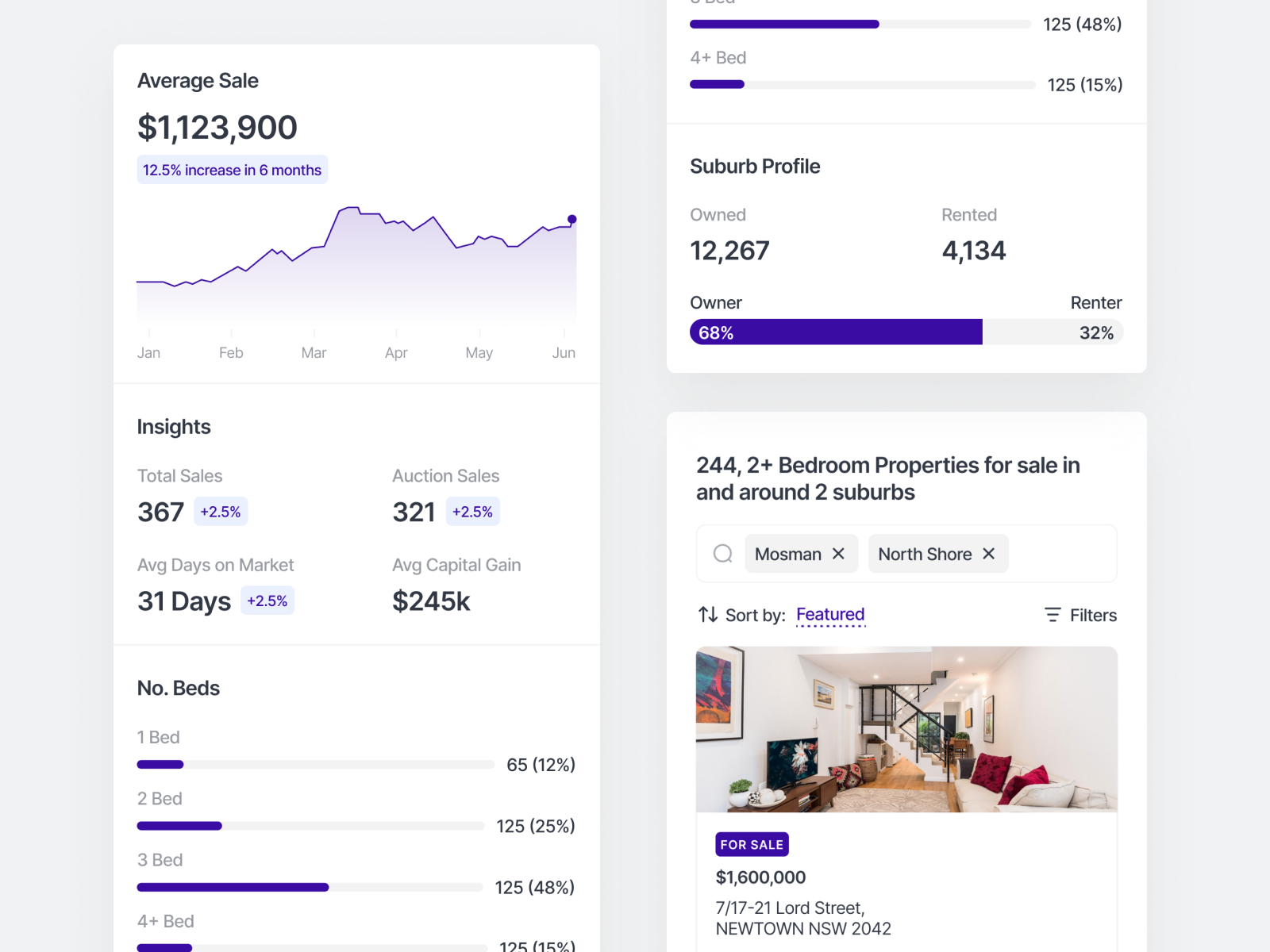Click the FOR SALE badge on the listing

click(x=752, y=844)
